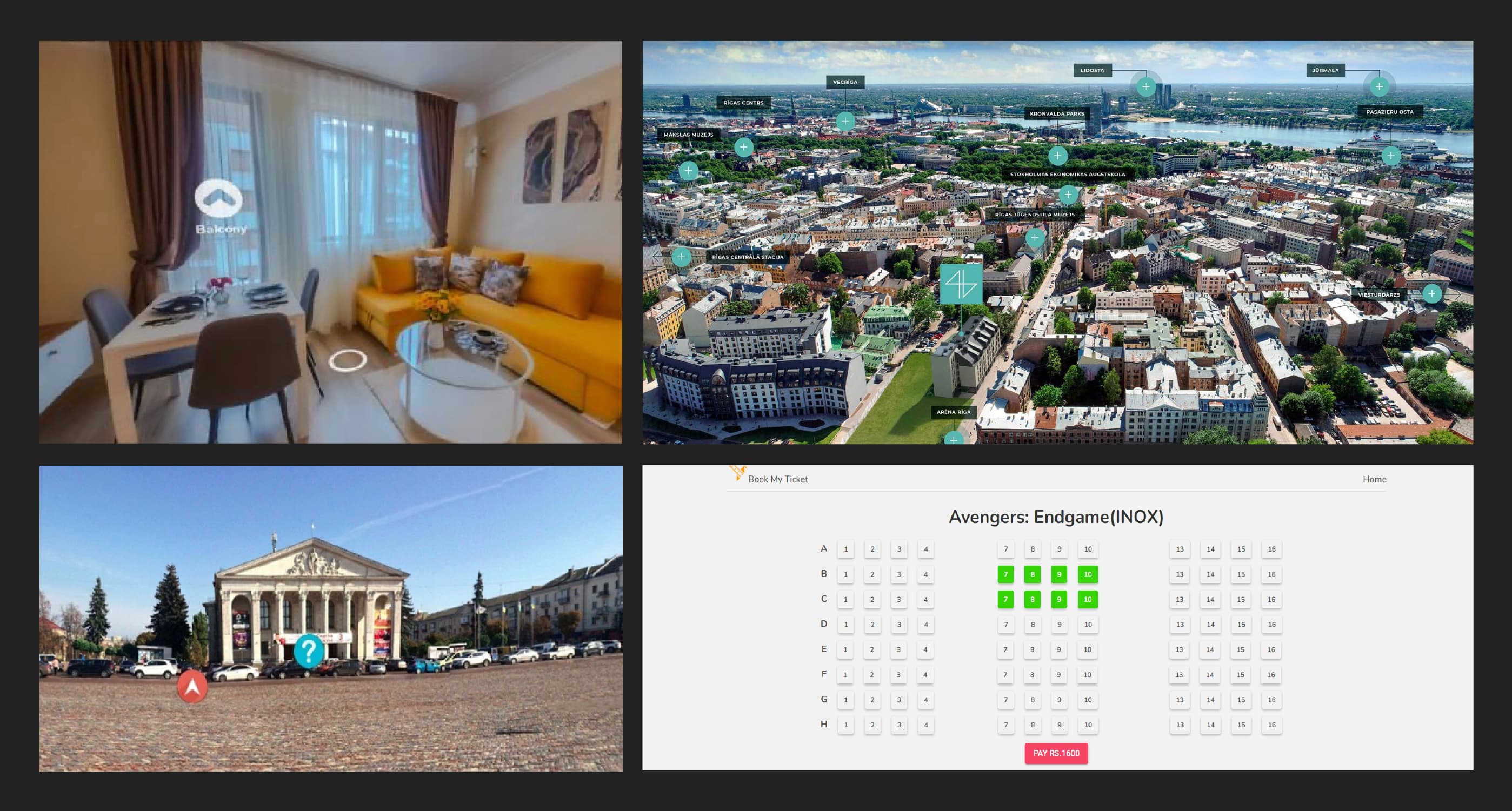Click the teal building logo marker
The width and height of the screenshot is (1512, 811).
[x=961, y=284]
